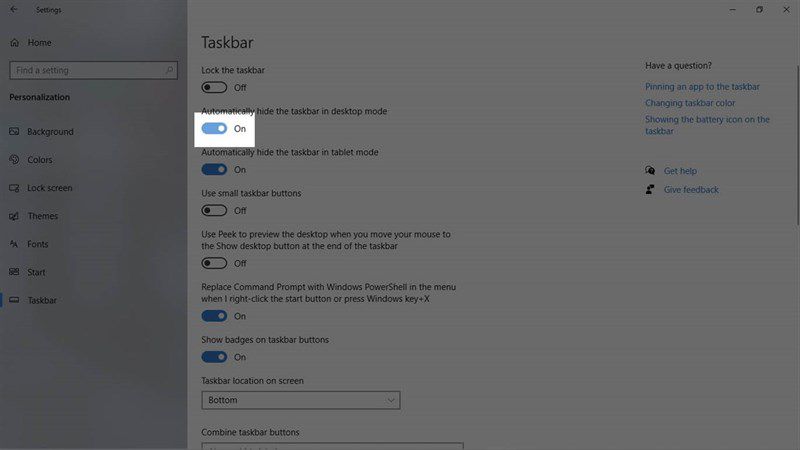Click the back arrow in Settings

tap(14, 9)
